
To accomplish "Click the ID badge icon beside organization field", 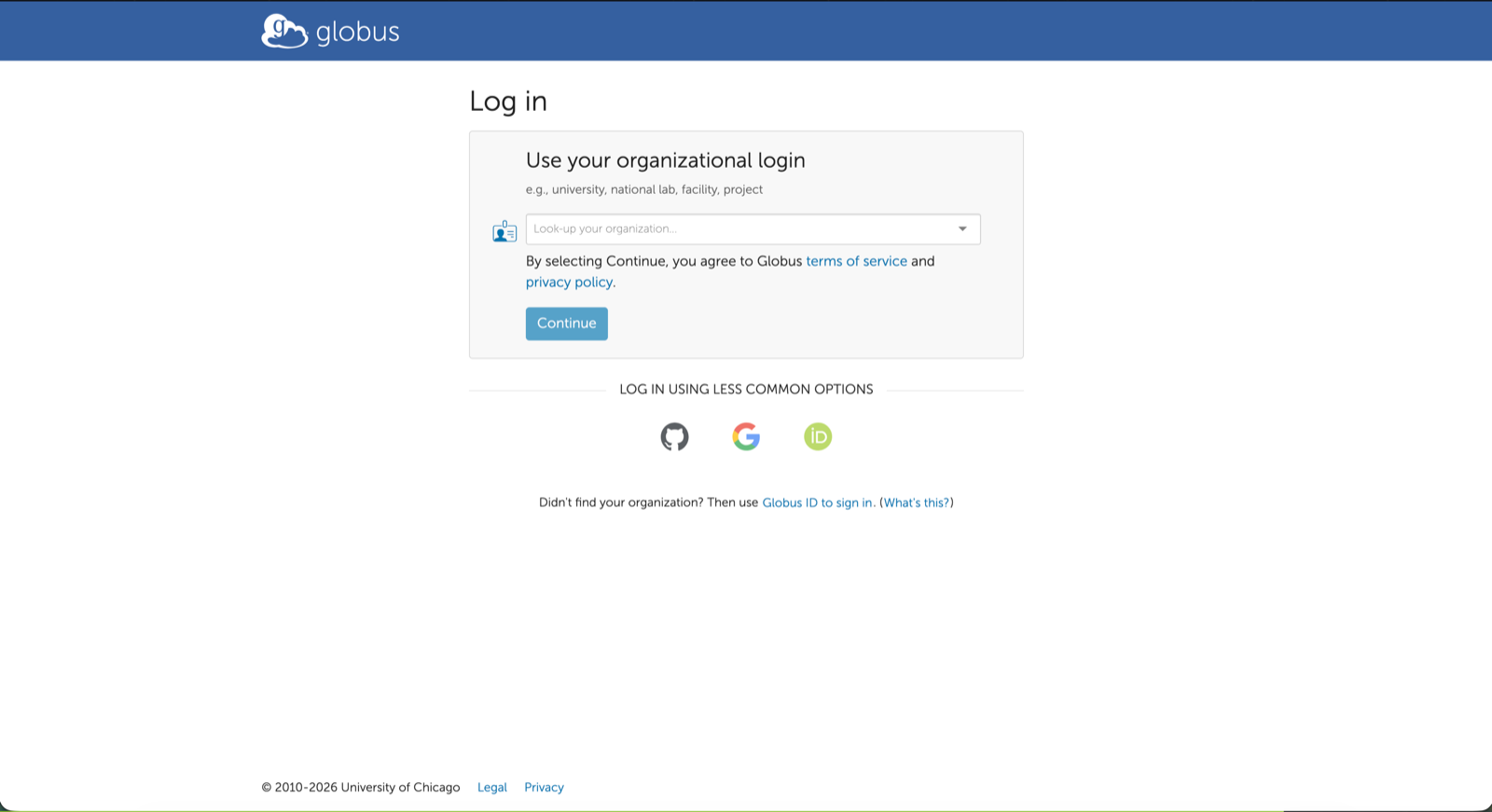I will pyautogui.click(x=504, y=231).
